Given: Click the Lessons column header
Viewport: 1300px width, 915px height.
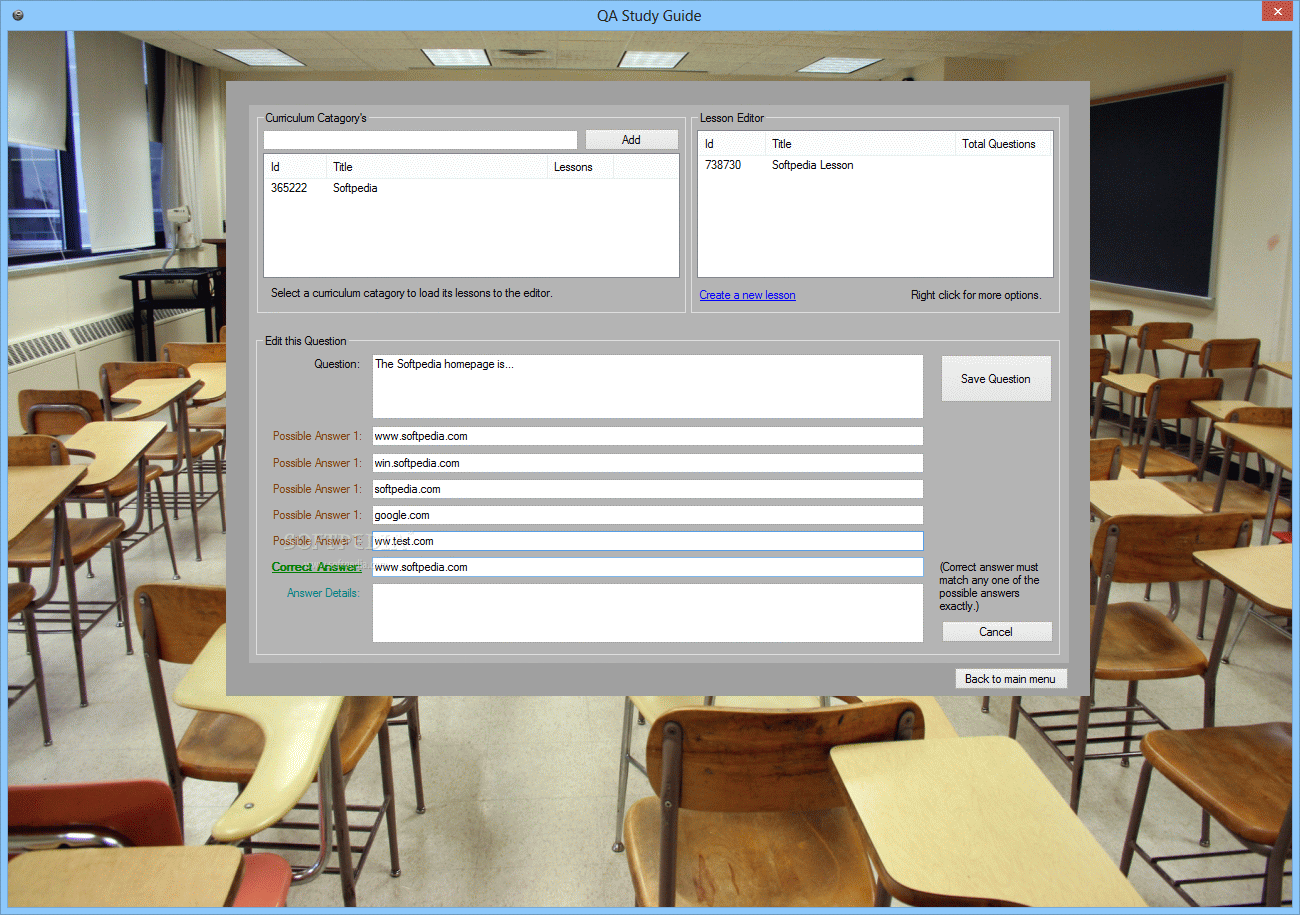Looking at the screenshot, I should click(580, 167).
